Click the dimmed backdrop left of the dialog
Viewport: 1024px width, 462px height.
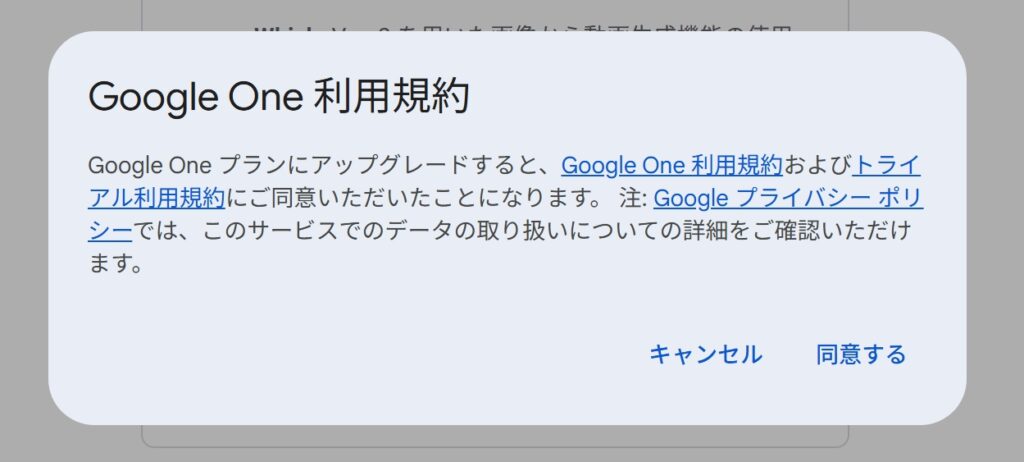[x=24, y=229]
